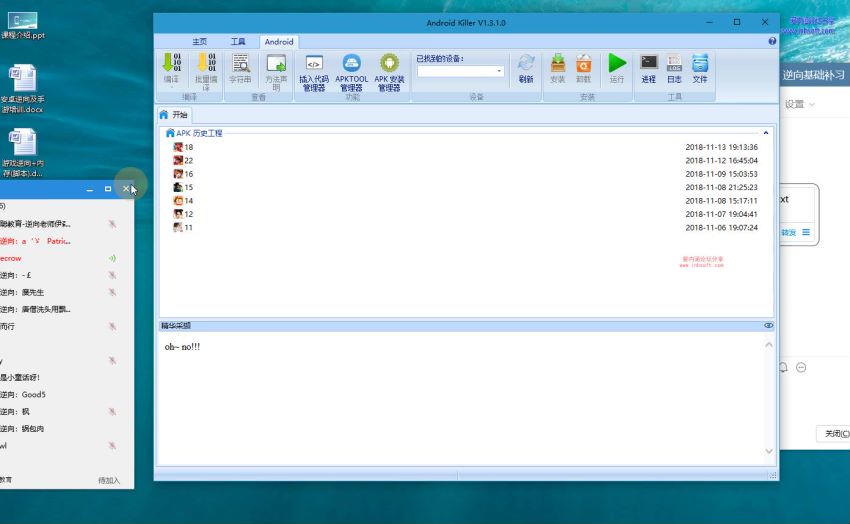The height and width of the screenshot is (524, 850).
Task: Open history project 16
Action: pos(183,174)
